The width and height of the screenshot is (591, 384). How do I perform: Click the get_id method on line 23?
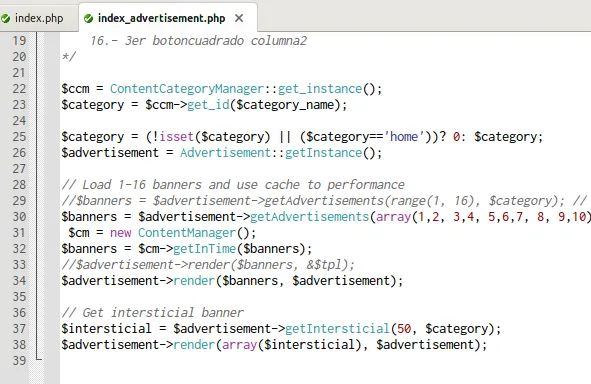208,105
